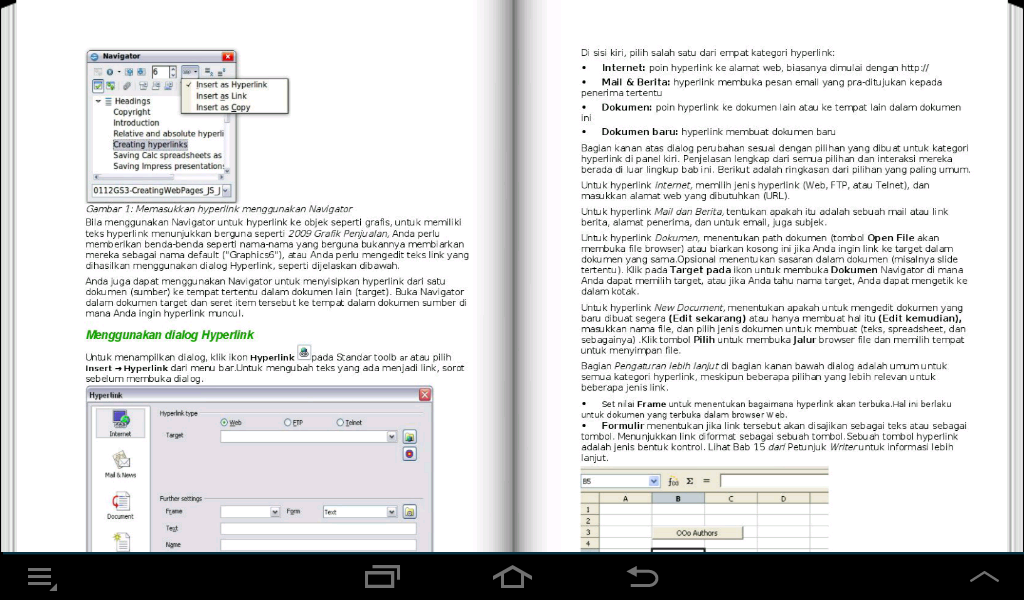Open the Android recent apps view

(x=382, y=577)
